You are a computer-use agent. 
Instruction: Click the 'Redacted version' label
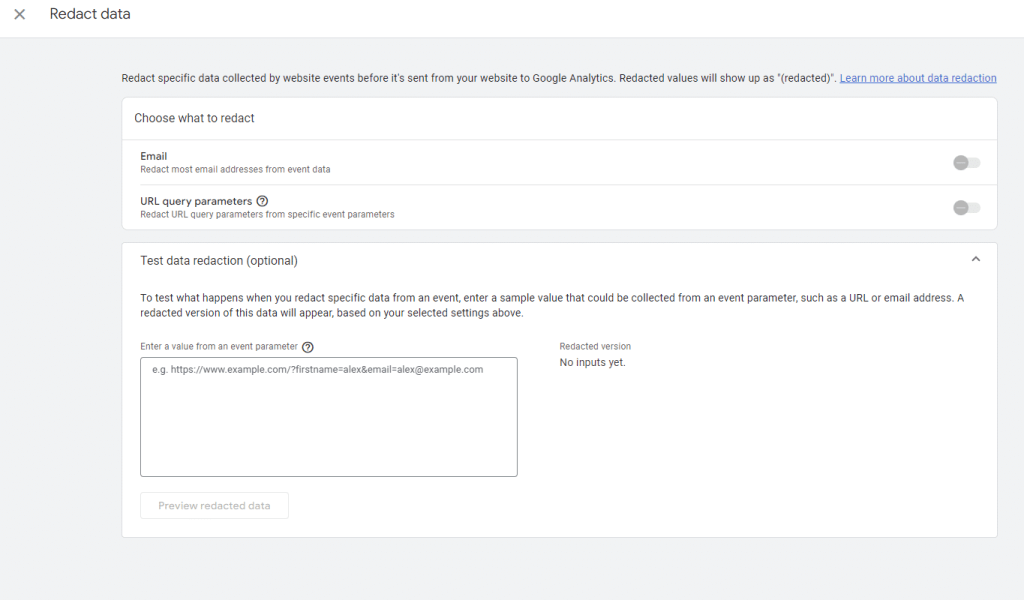(595, 346)
